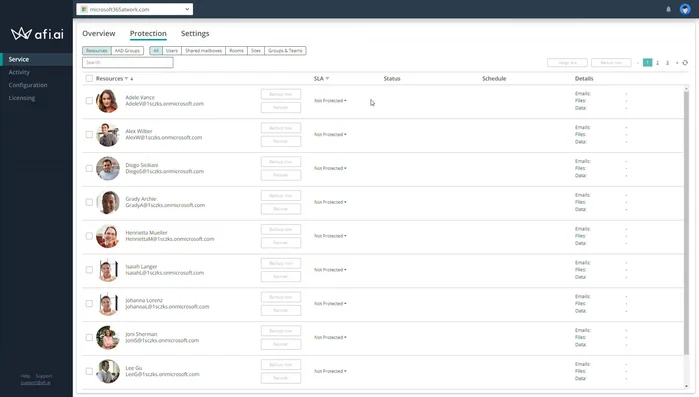Open Licensing in the sidebar
699x397 pixels.
coord(22,98)
